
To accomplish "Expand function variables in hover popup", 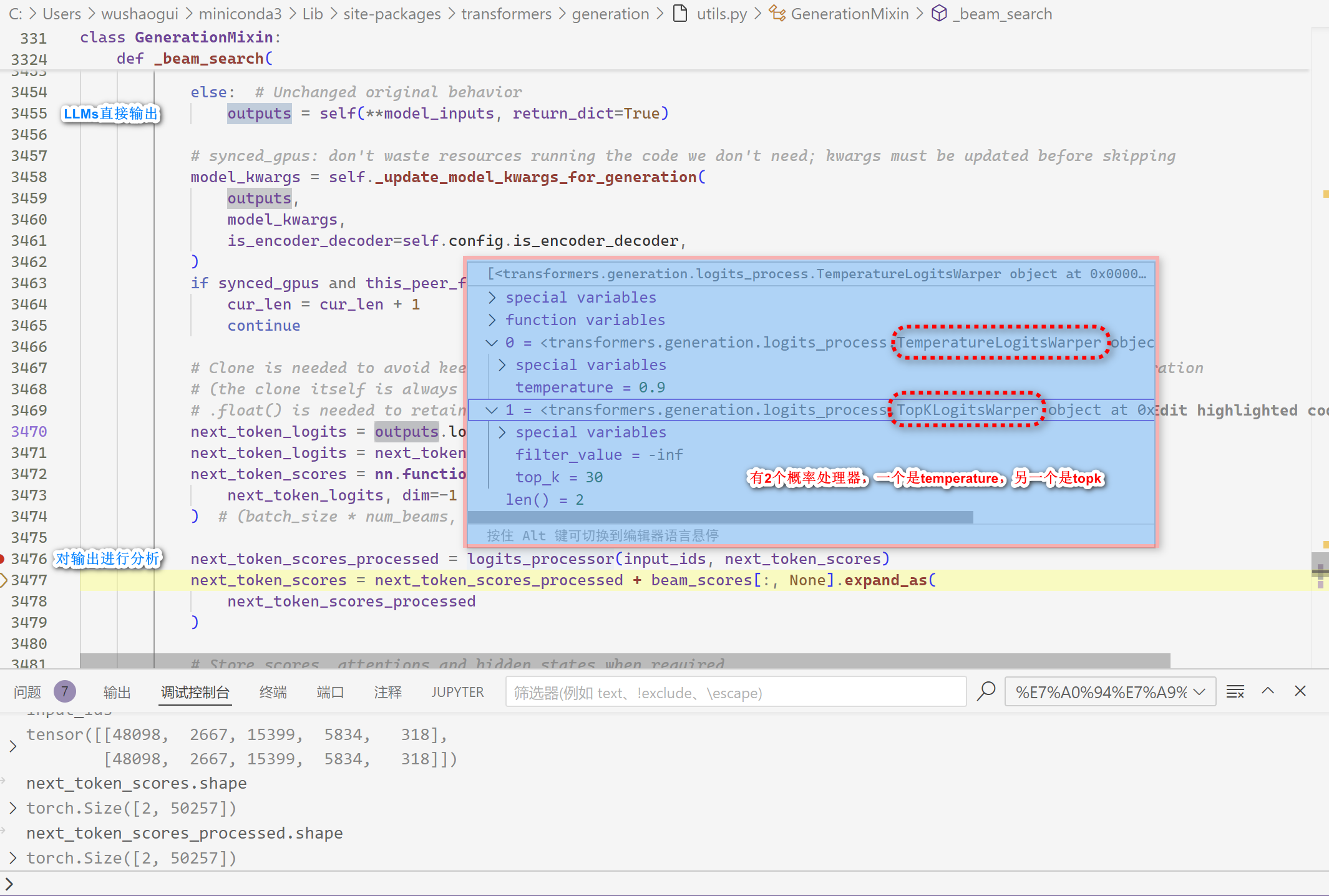I will tap(492, 320).
